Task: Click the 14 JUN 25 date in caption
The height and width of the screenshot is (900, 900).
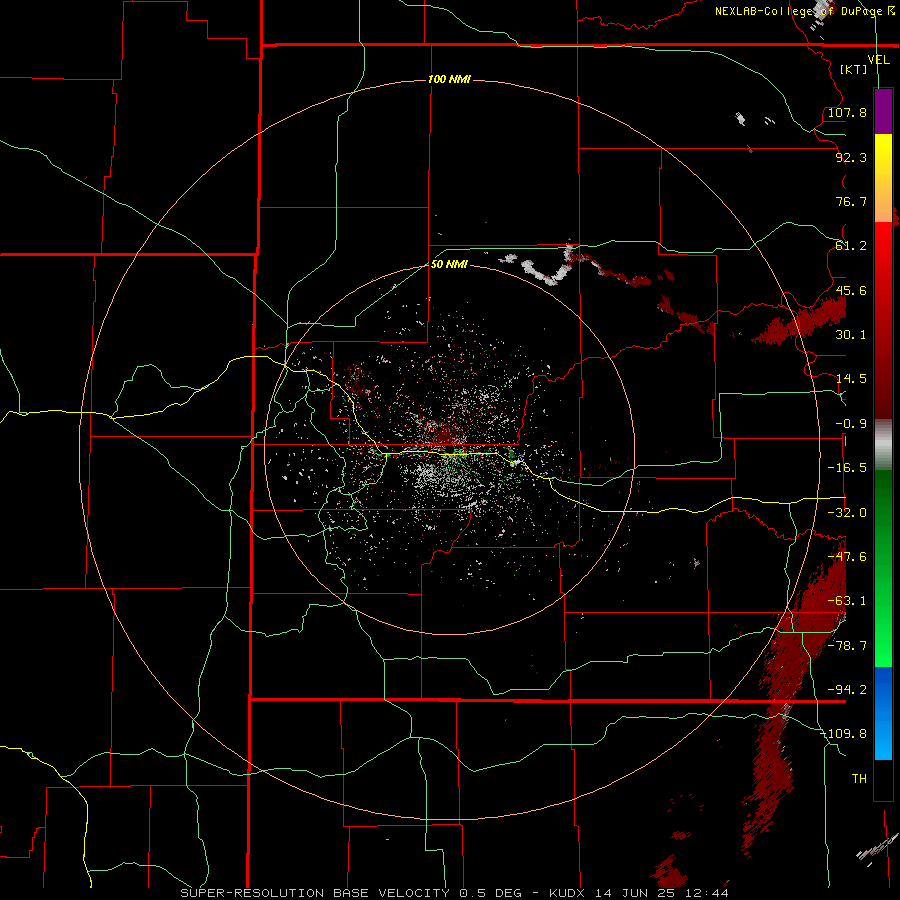Action: tap(635, 893)
